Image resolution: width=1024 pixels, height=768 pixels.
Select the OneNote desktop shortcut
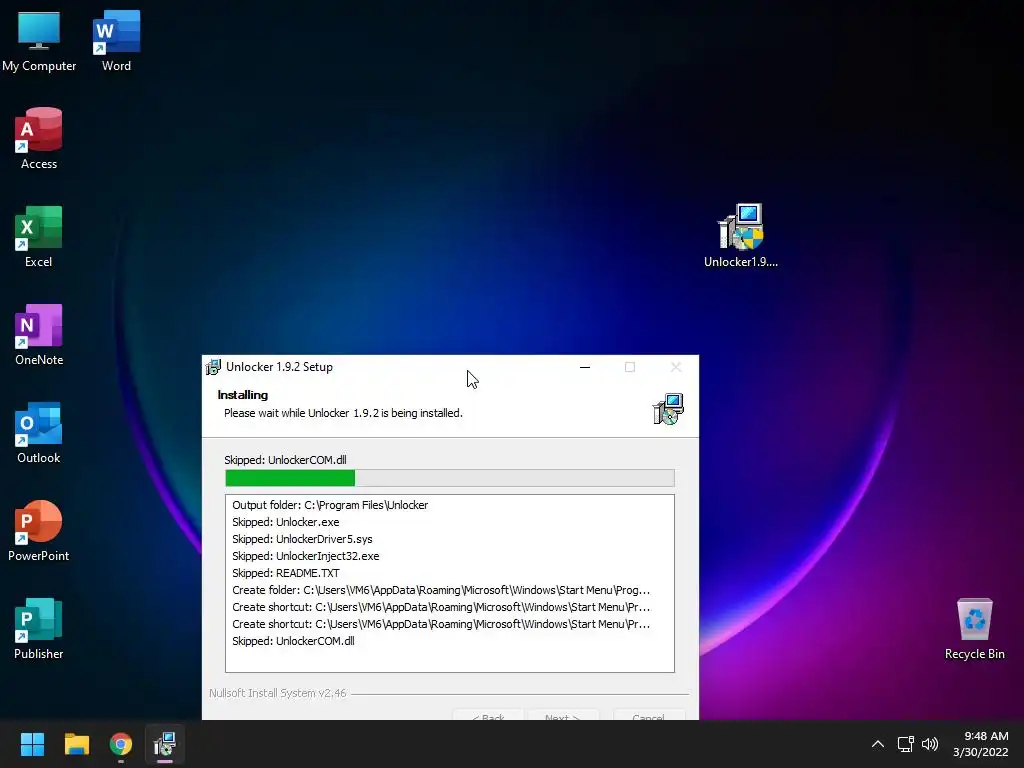coord(39,334)
